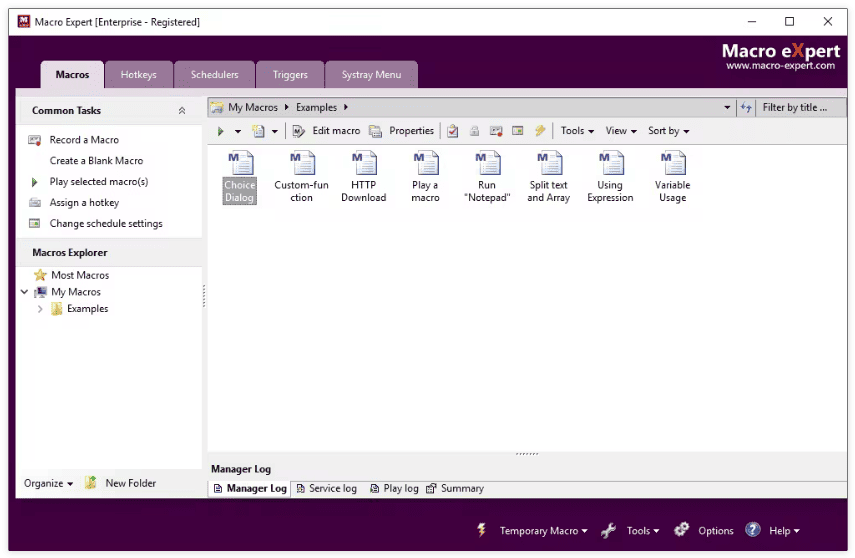Screen dimensions: 855x558
Task: Collapse the Common Tasks panel
Action: pos(182,111)
